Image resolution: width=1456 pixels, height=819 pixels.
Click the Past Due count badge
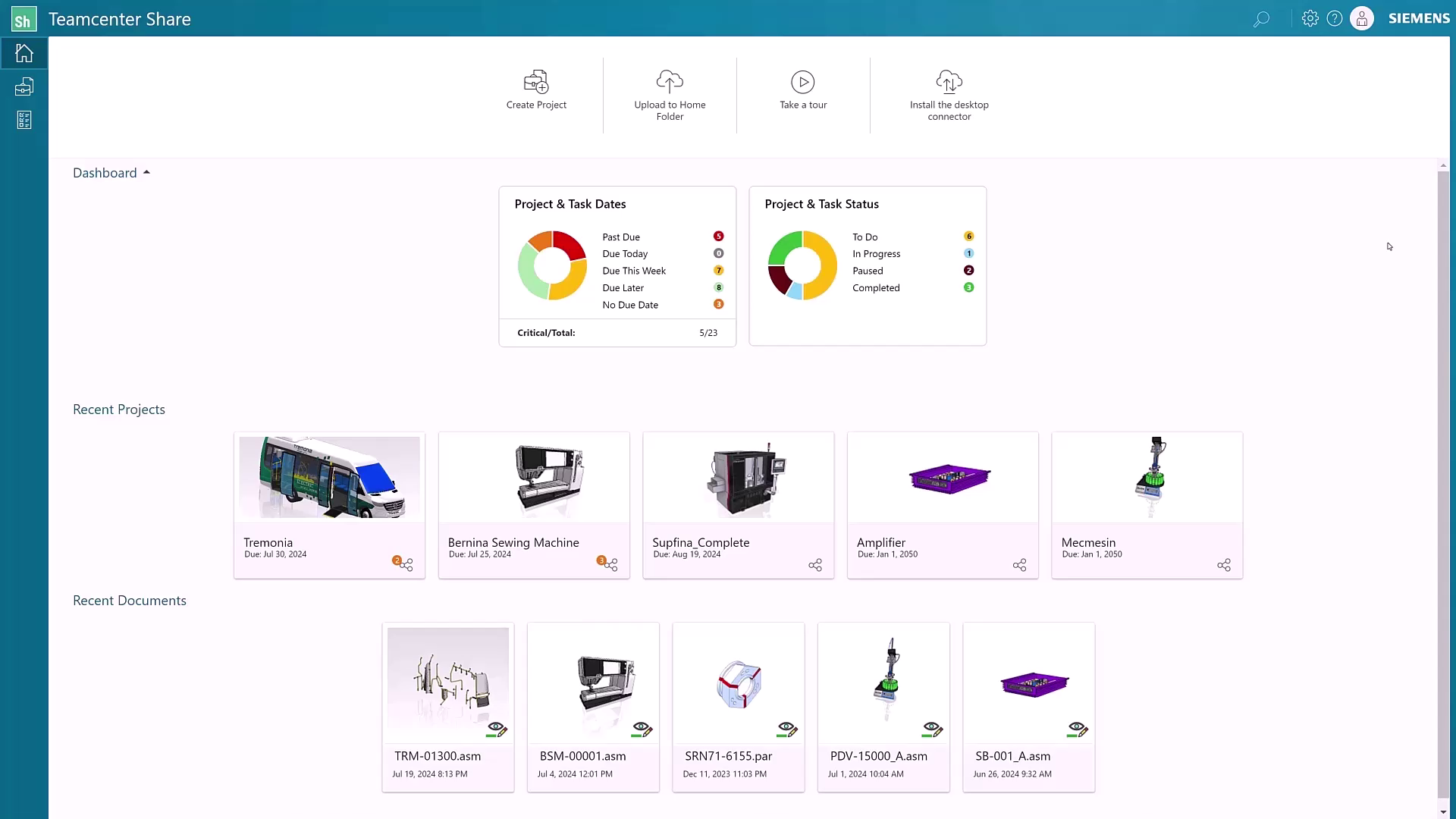(x=719, y=237)
